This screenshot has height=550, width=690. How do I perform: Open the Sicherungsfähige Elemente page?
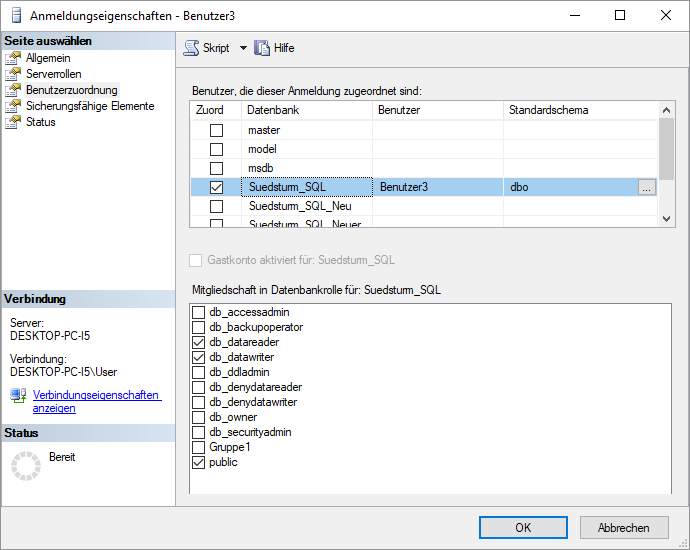pos(90,106)
